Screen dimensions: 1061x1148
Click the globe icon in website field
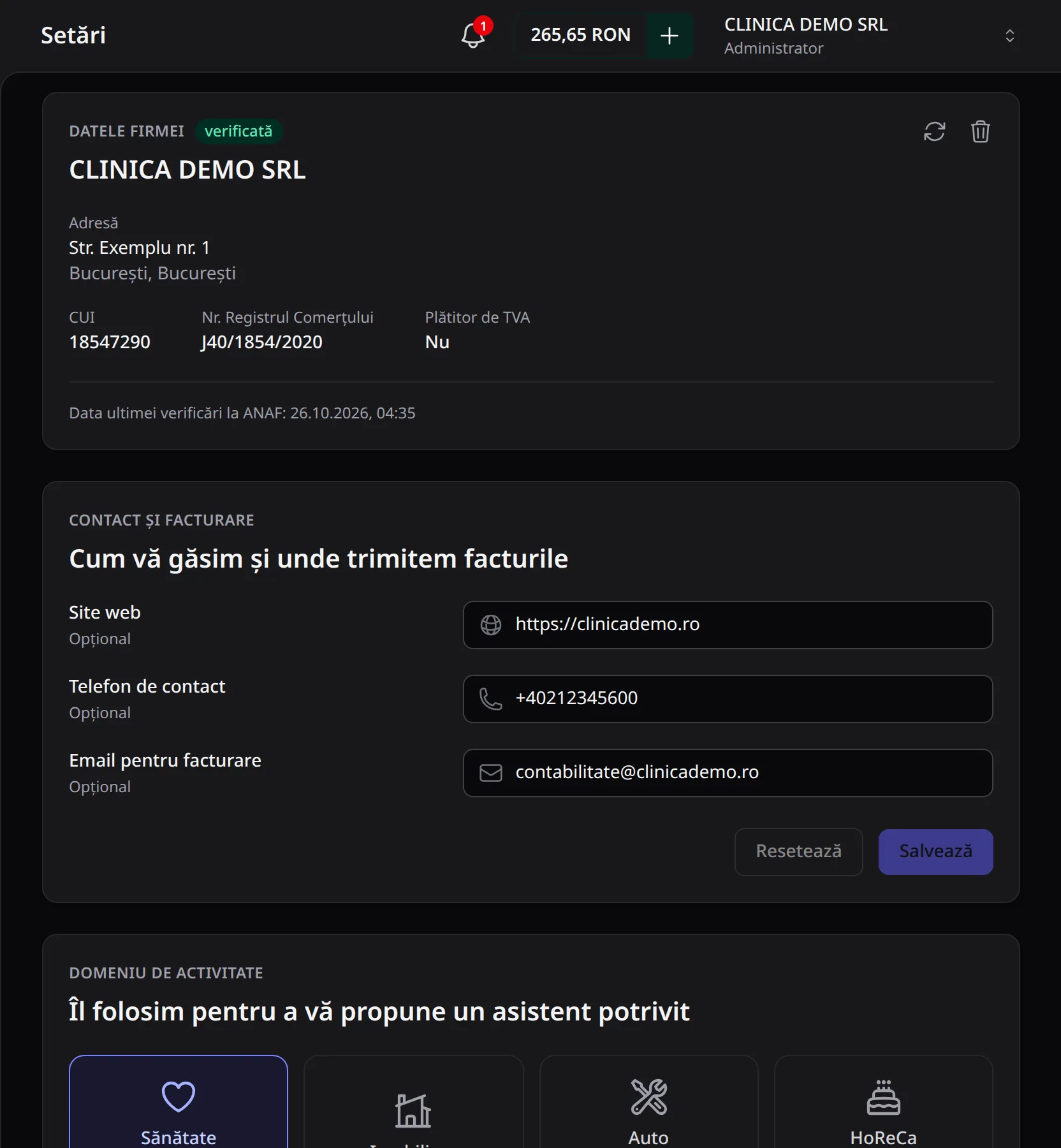click(x=491, y=625)
